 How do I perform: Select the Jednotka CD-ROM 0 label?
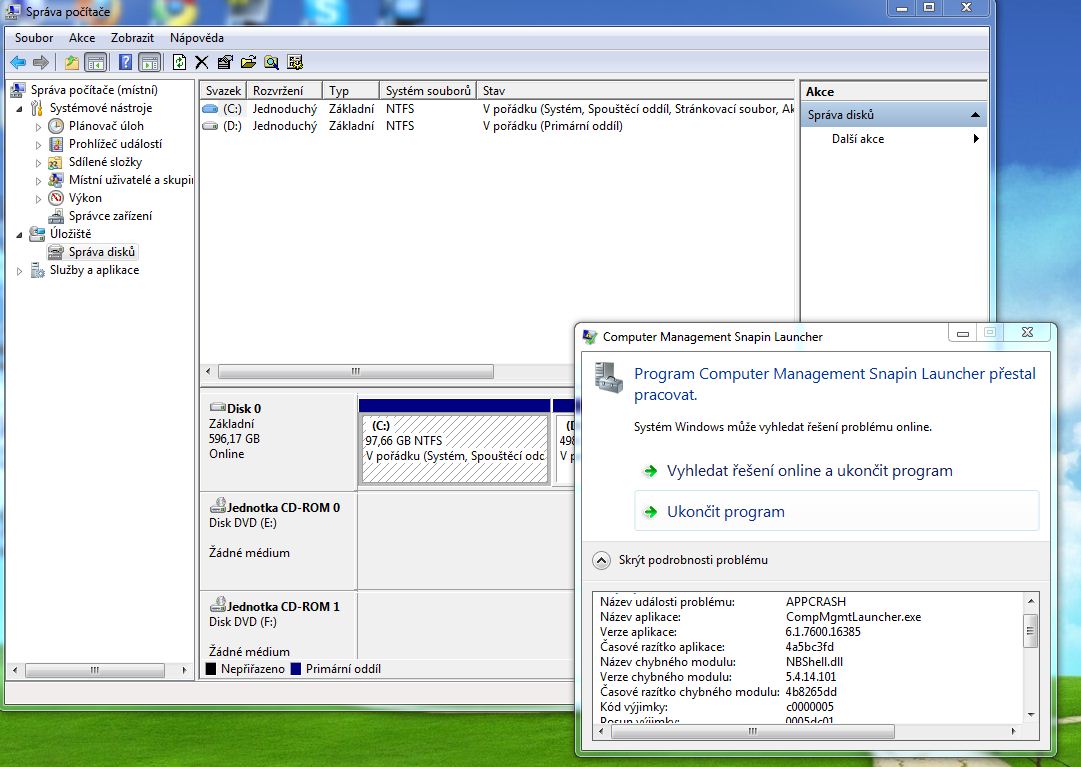pos(283,508)
